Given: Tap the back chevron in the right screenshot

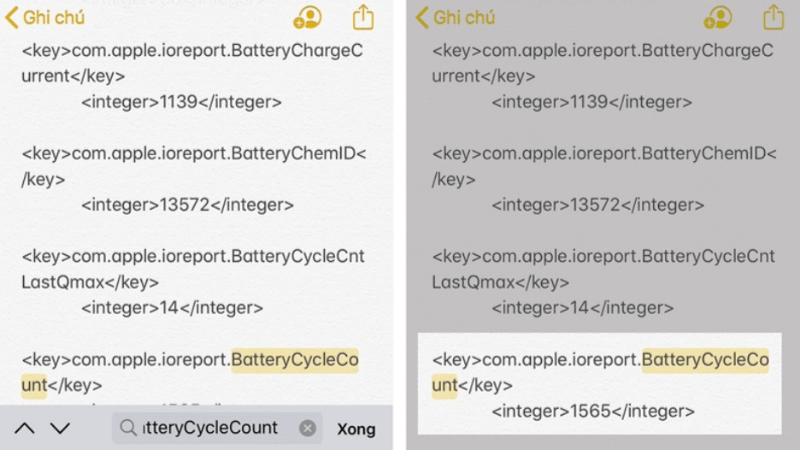Looking at the screenshot, I should pyautogui.click(x=422, y=18).
